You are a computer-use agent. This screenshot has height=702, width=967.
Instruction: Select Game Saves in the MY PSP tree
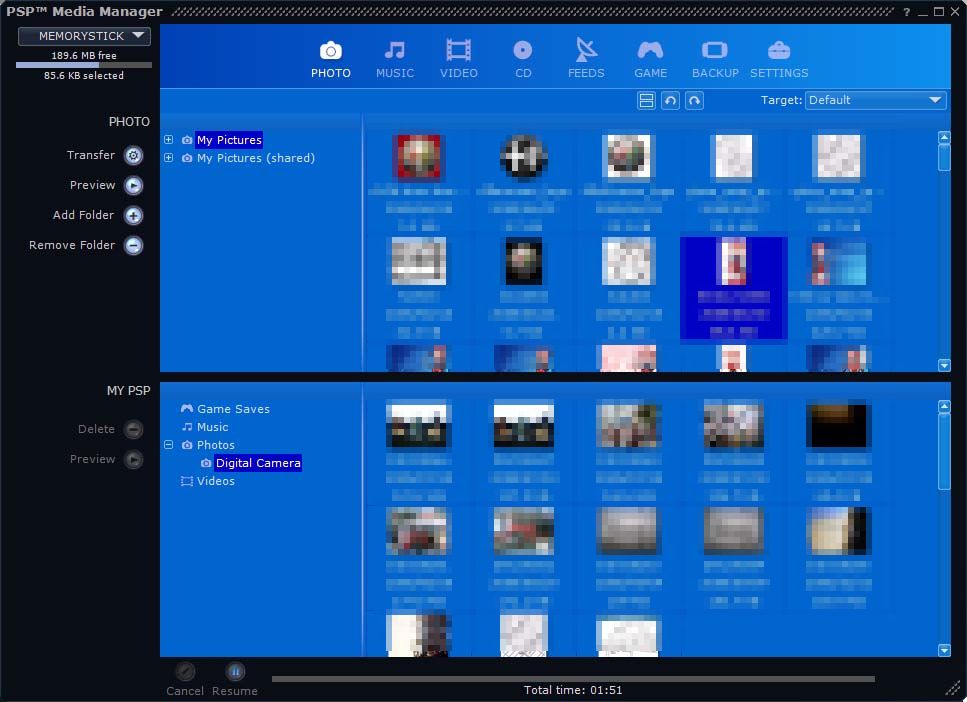[233, 409]
